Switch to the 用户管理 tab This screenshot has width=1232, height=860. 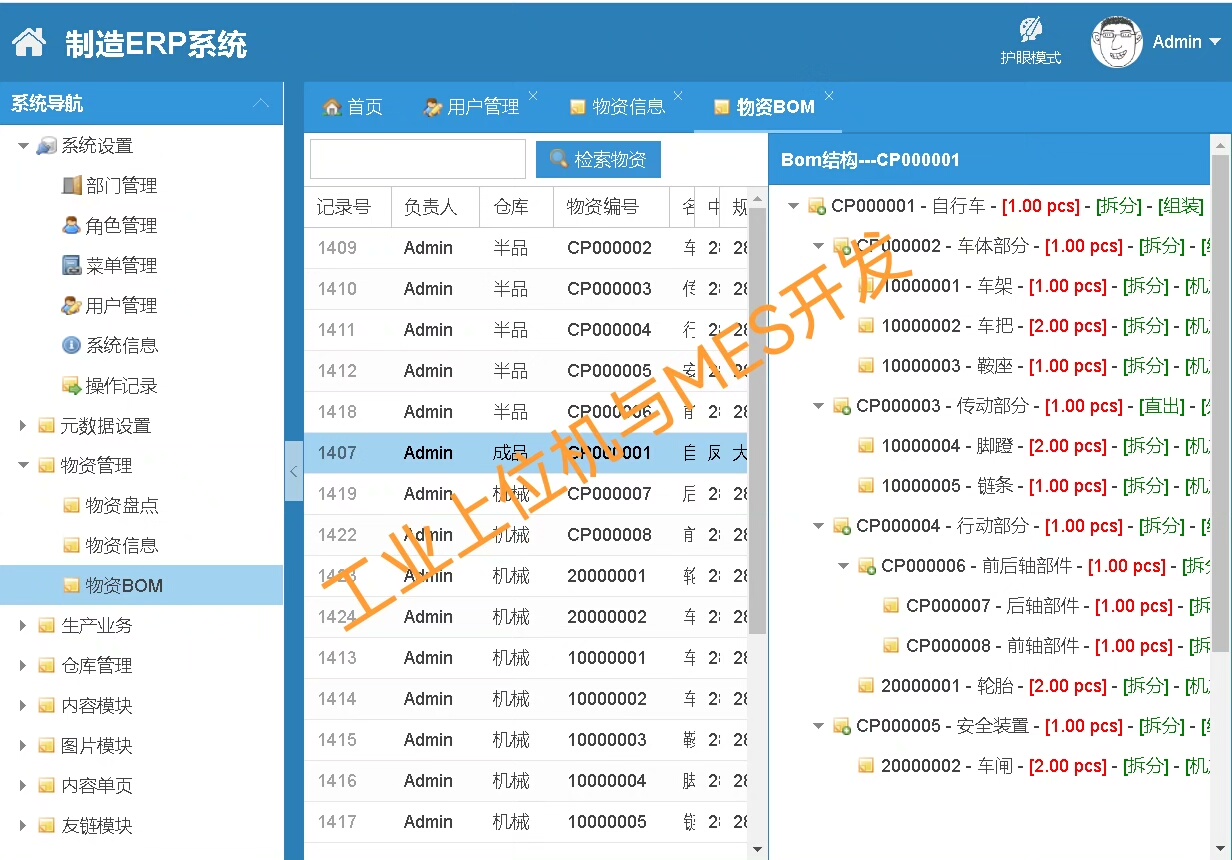point(473,107)
